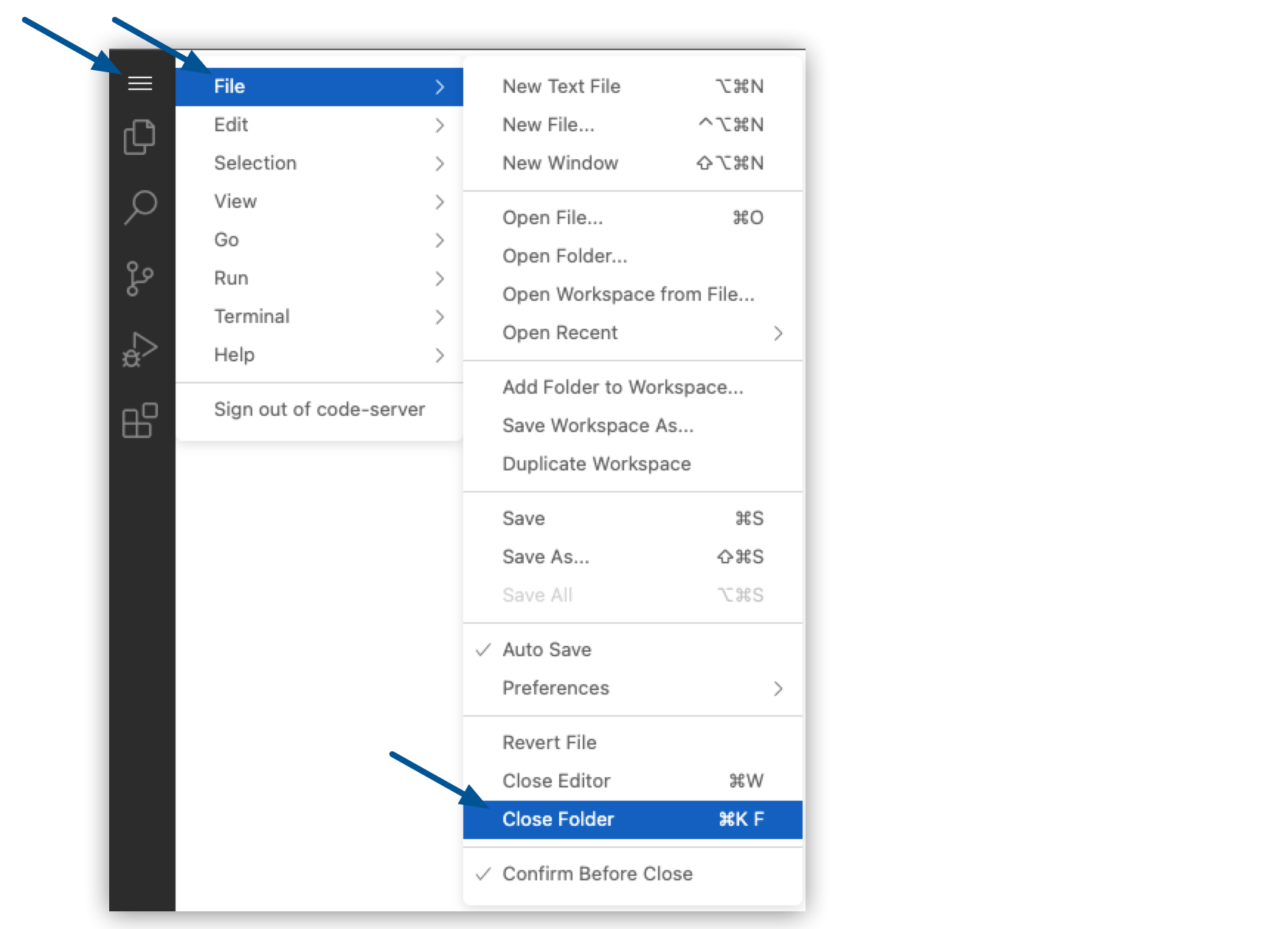Choose Save As... option
This screenshot has width=1288, height=929.
(546, 557)
